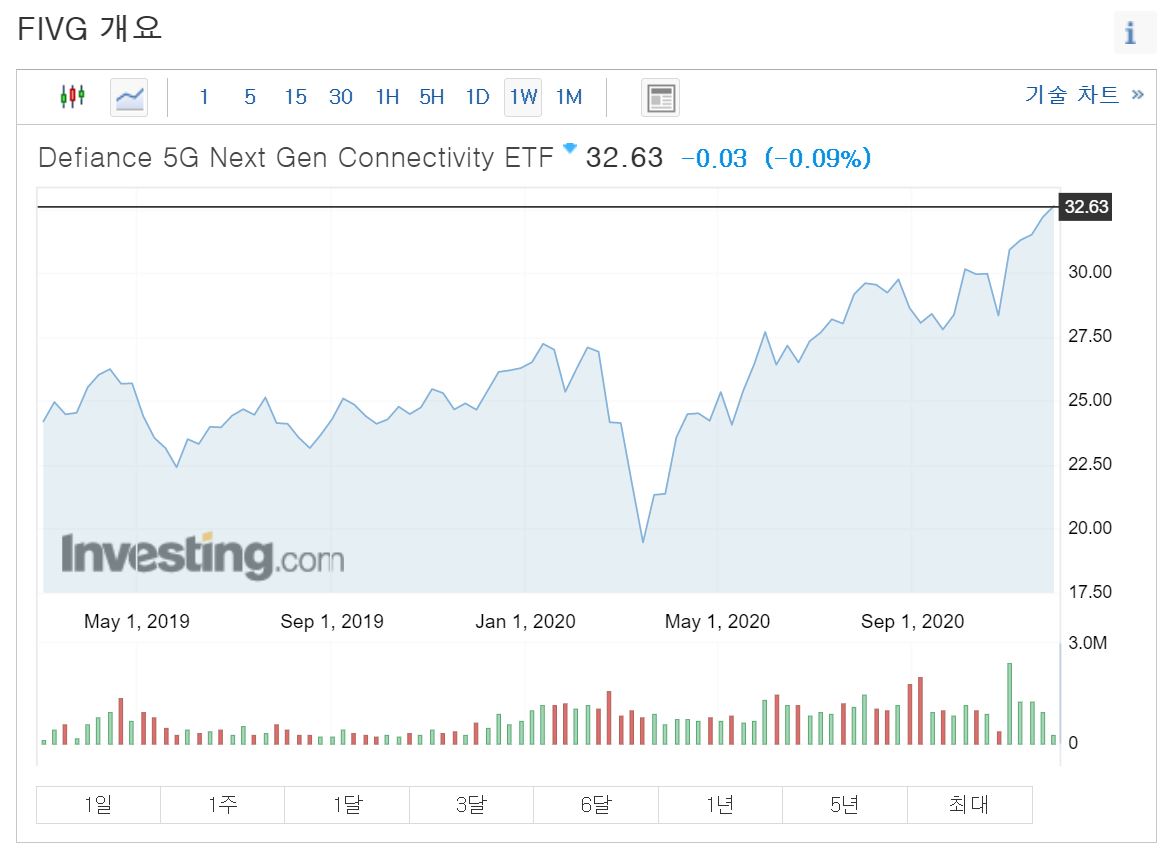Open the chart news panel icon
Screen dimensions: 1166x855
[x=660, y=97]
